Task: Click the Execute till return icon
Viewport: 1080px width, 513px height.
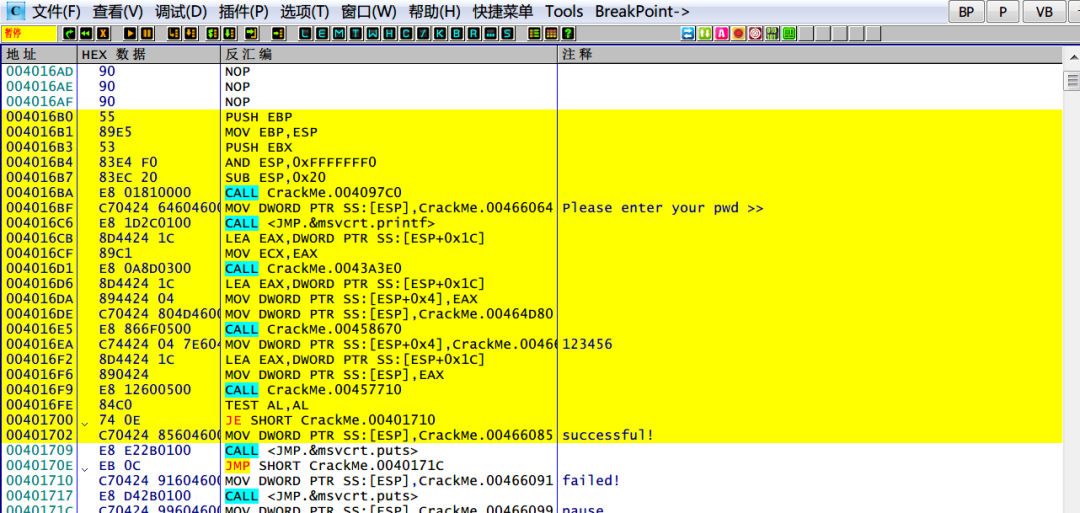Action: coord(251,33)
